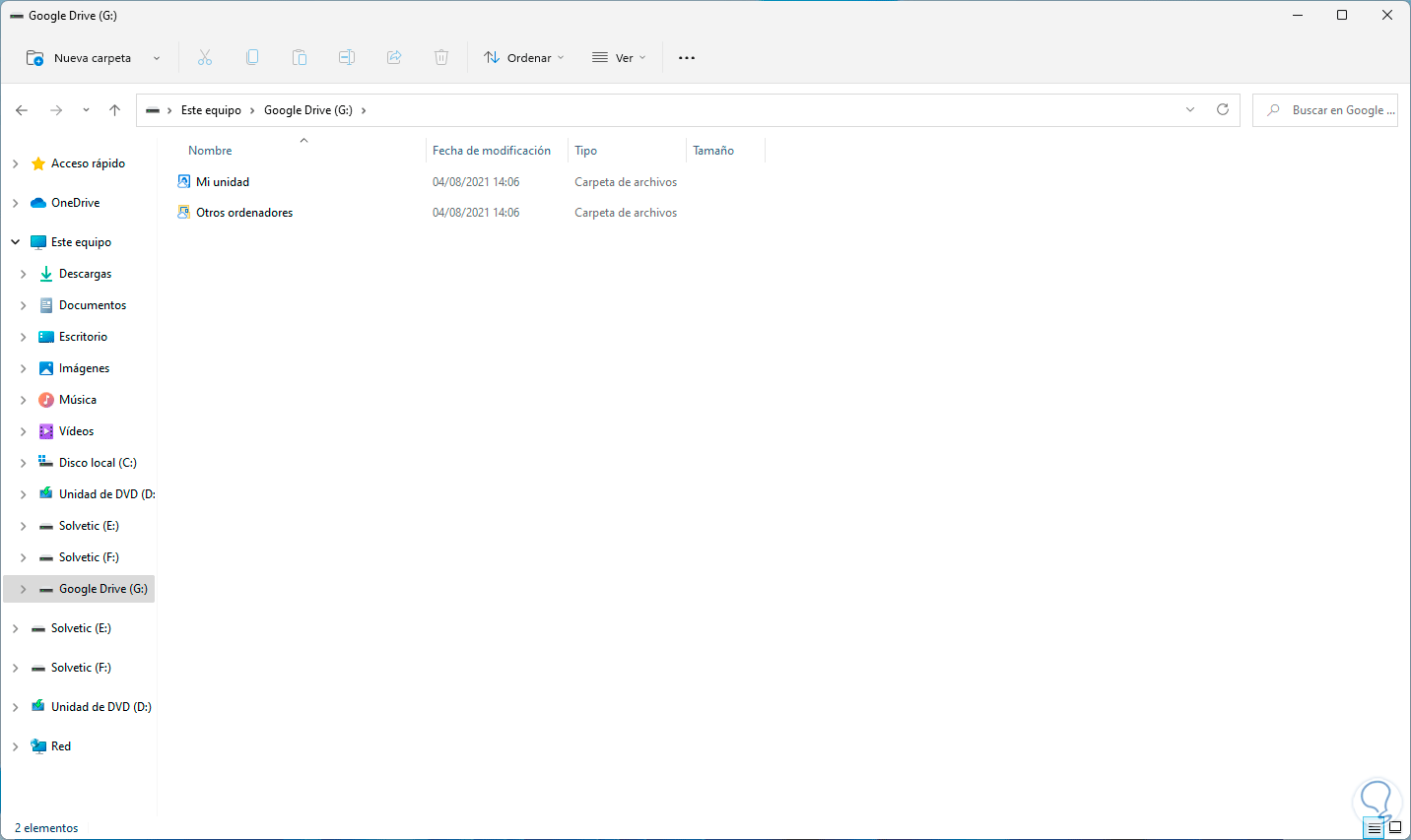Open Vídeos in the navigation pane
1411x840 pixels.
click(77, 431)
